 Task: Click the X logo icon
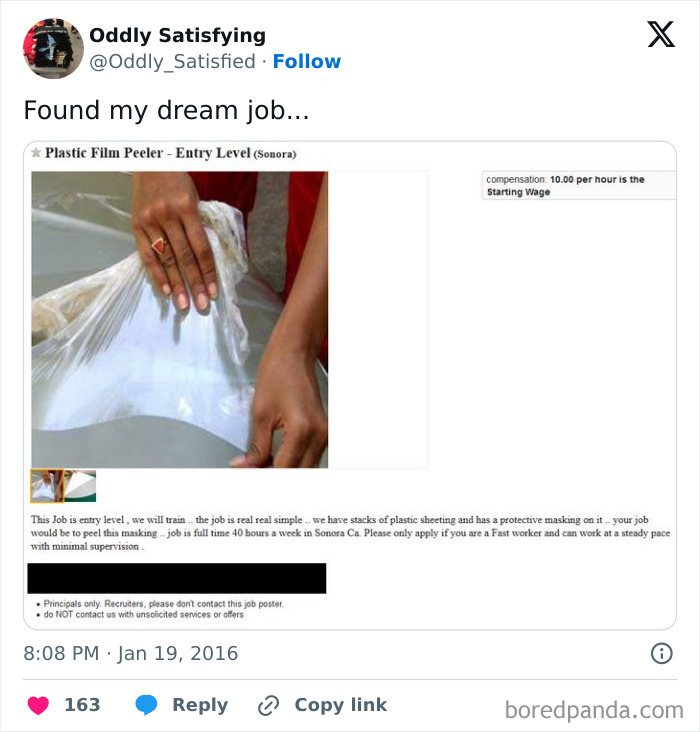[x=661, y=34]
